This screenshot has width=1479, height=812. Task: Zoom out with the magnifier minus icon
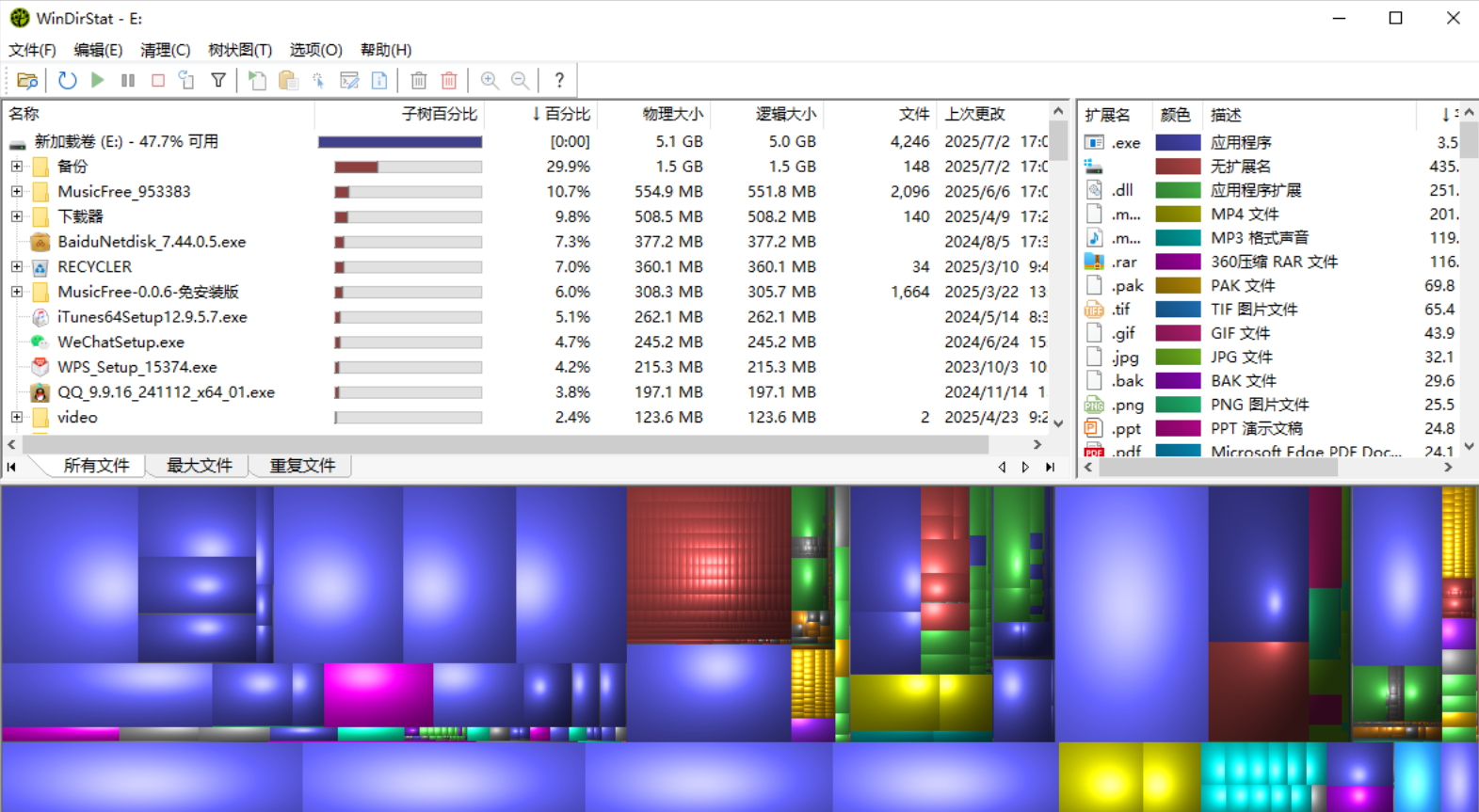click(x=520, y=81)
